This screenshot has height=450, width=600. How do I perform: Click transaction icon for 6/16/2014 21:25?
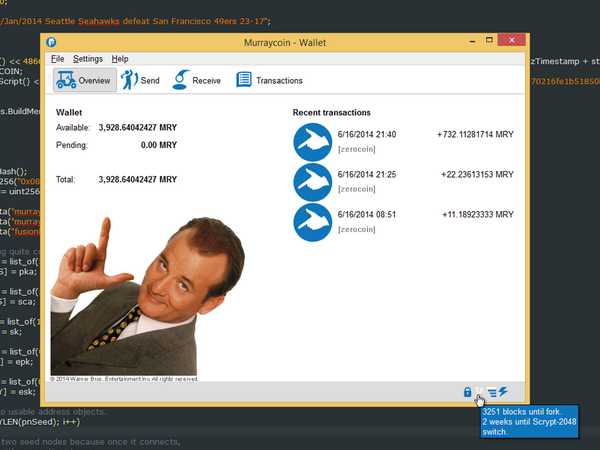(x=313, y=182)
